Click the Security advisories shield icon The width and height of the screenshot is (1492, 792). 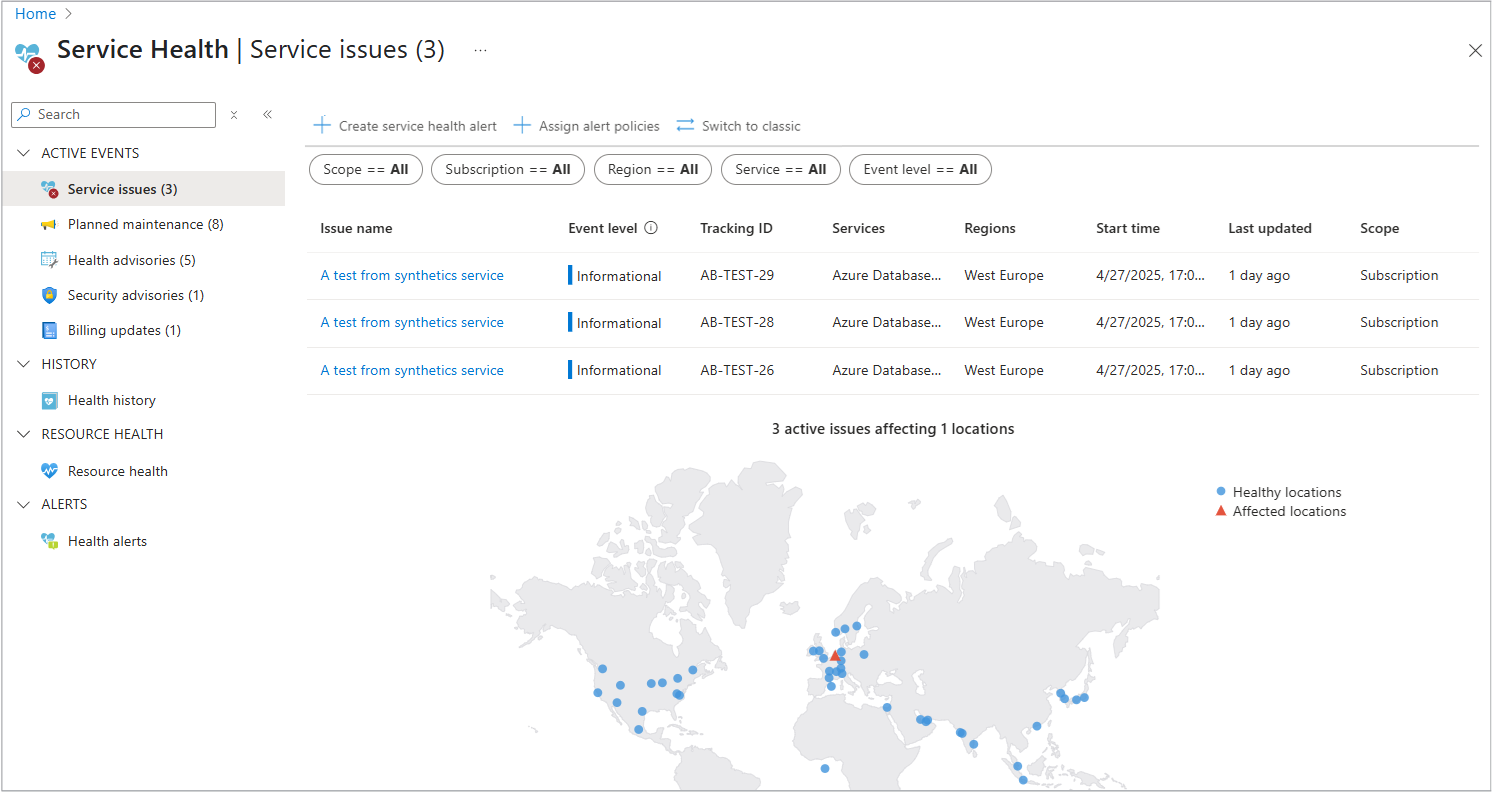(x=49, y=295)
